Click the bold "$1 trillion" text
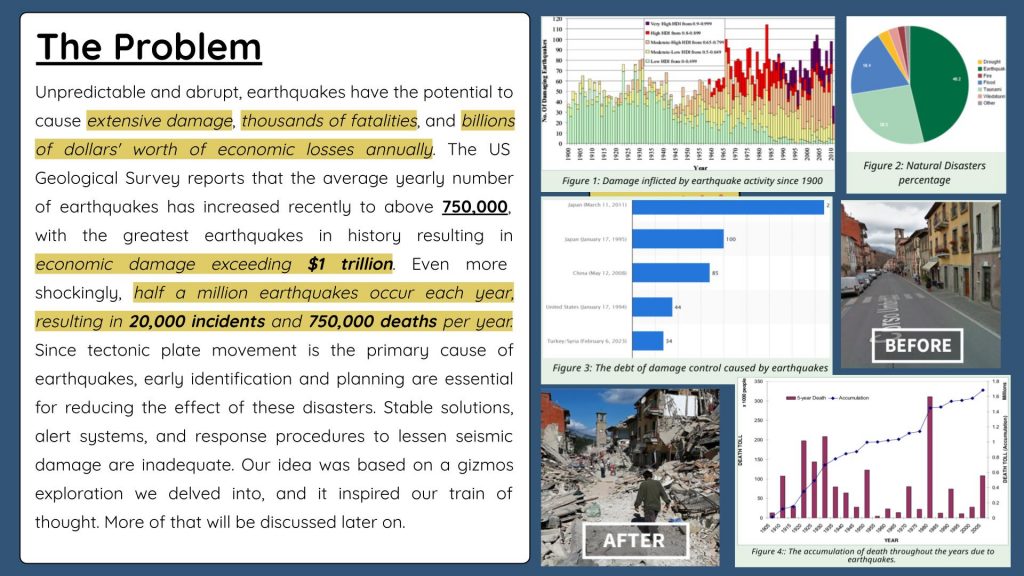Viewport: 1024px width, 576px height. (x=350, y=264)
